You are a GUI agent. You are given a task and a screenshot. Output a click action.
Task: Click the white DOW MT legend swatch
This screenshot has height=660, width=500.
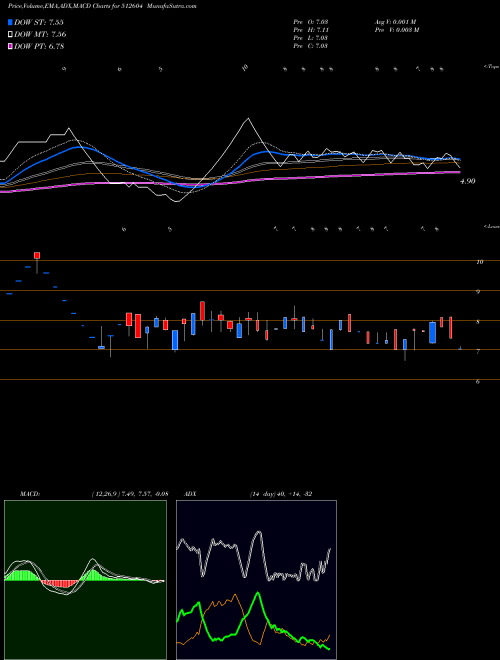click(x=10, y=35)
